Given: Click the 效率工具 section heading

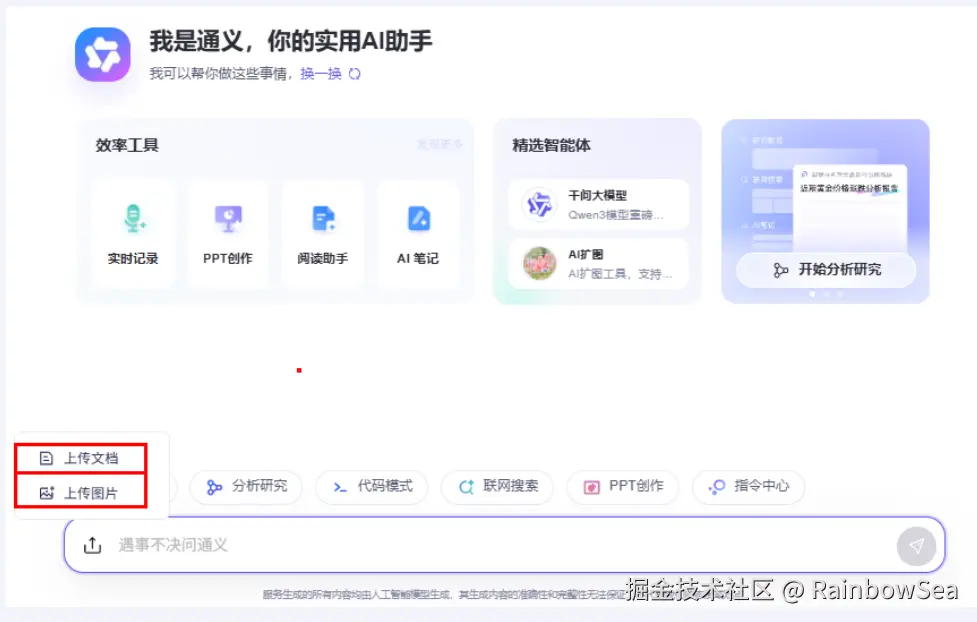Looking at the screenshot, I should (127, 145).
